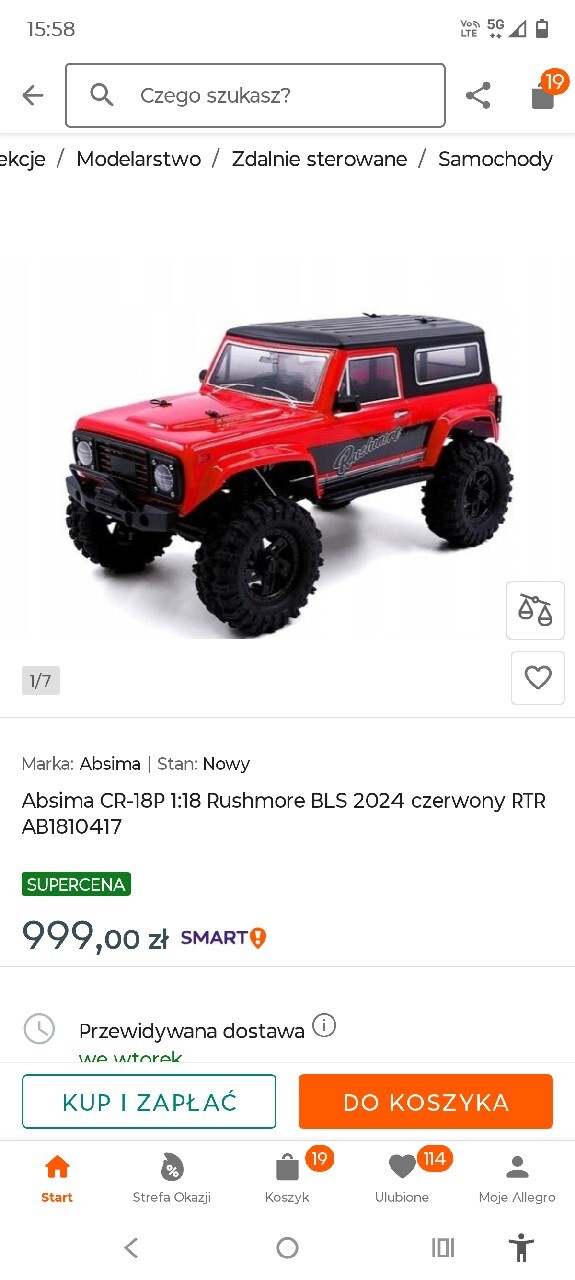The height and width of the screenshot is (1280, 575).
Task: Open Absima brand link
Action: tap(110, 764)
